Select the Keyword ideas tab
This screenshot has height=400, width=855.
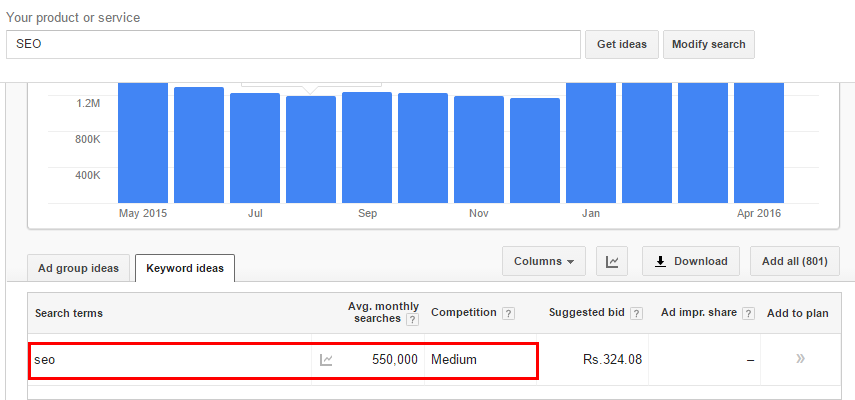coord(184,268)
